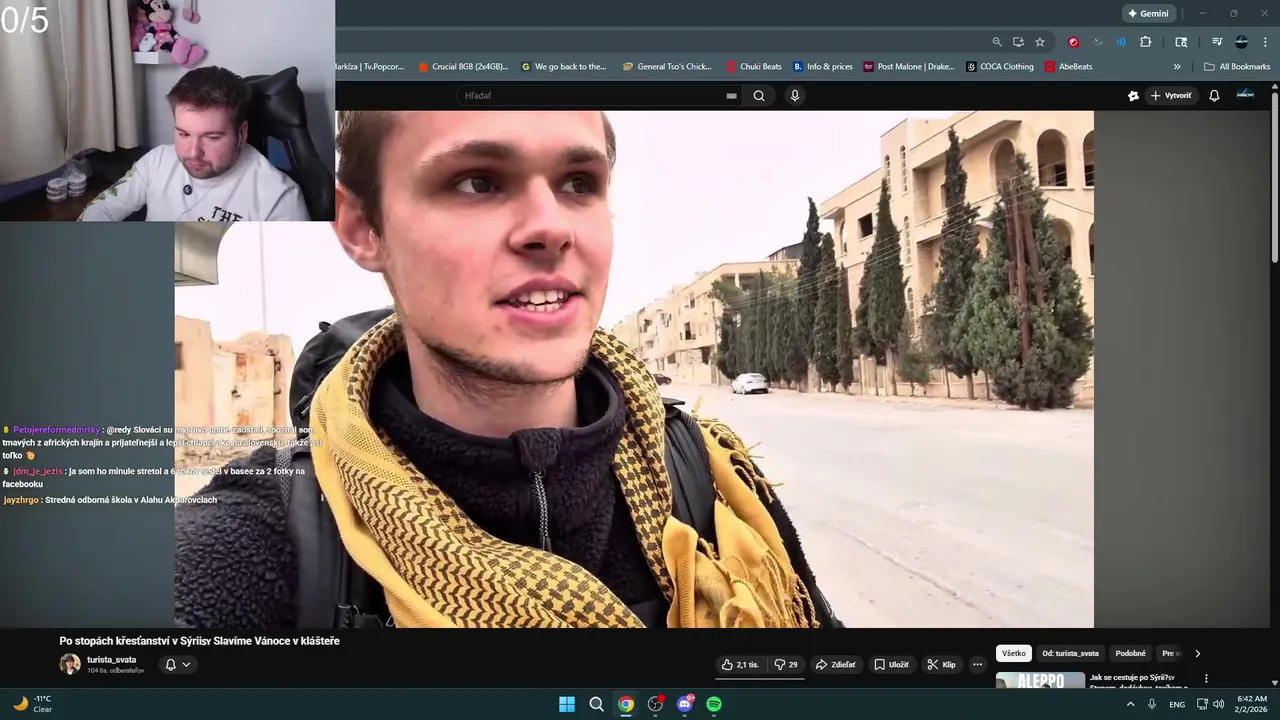The width and height of the screenshot is (1280, 720).
Task: Expand the system tray hidden icons chevron
Action: click(1131, 704)
